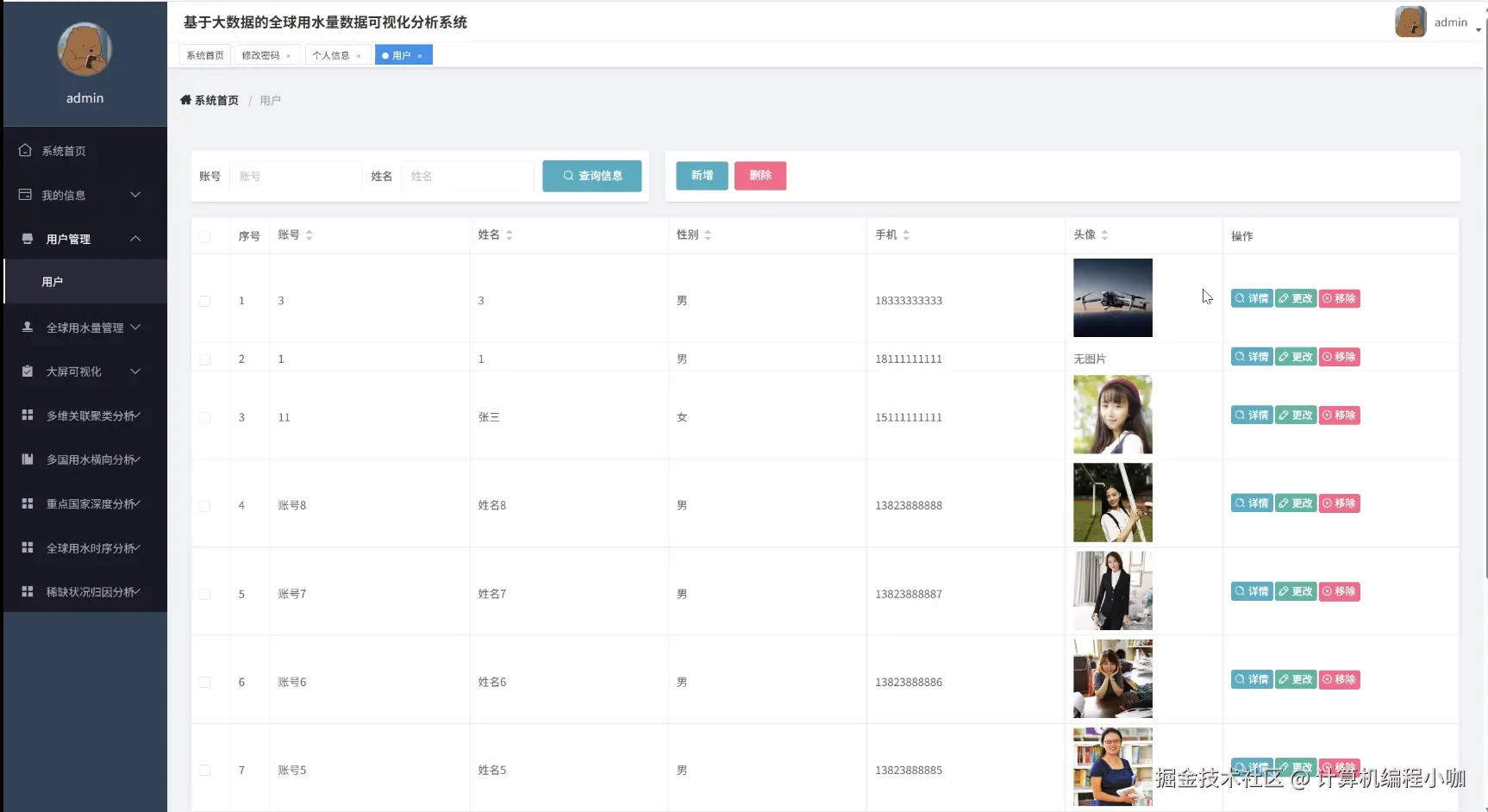This screenshot has width=1488, height=812.
Task: Toggle the select-all checkbox in table header
Action: 205,237
